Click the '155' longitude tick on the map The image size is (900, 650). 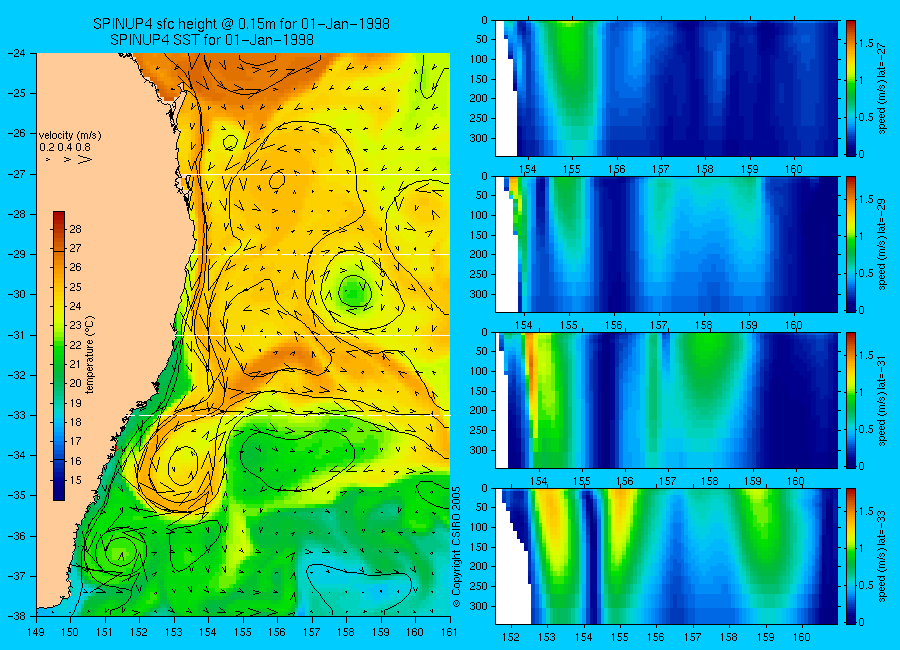[243, 632]
